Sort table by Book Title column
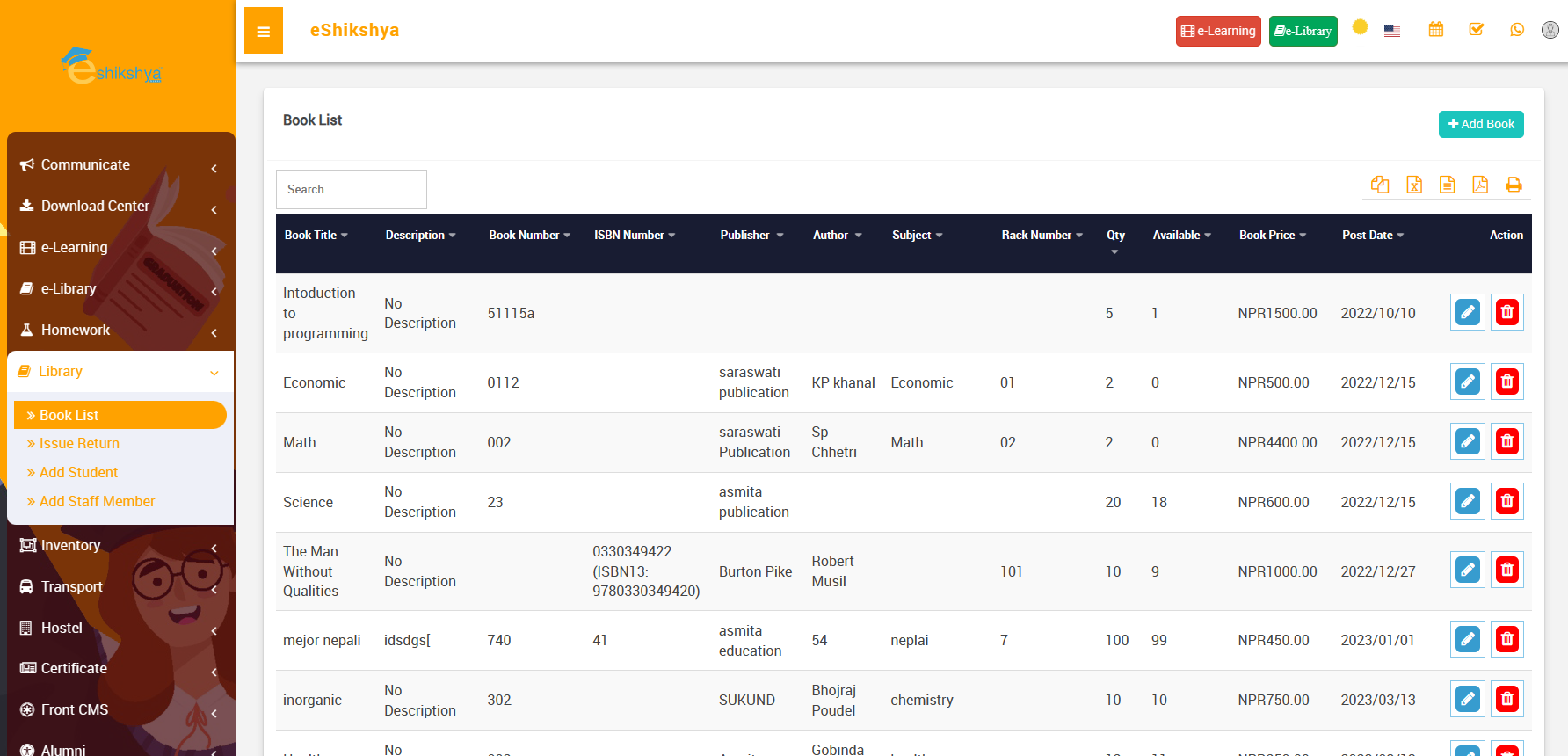 coord(316,236)
